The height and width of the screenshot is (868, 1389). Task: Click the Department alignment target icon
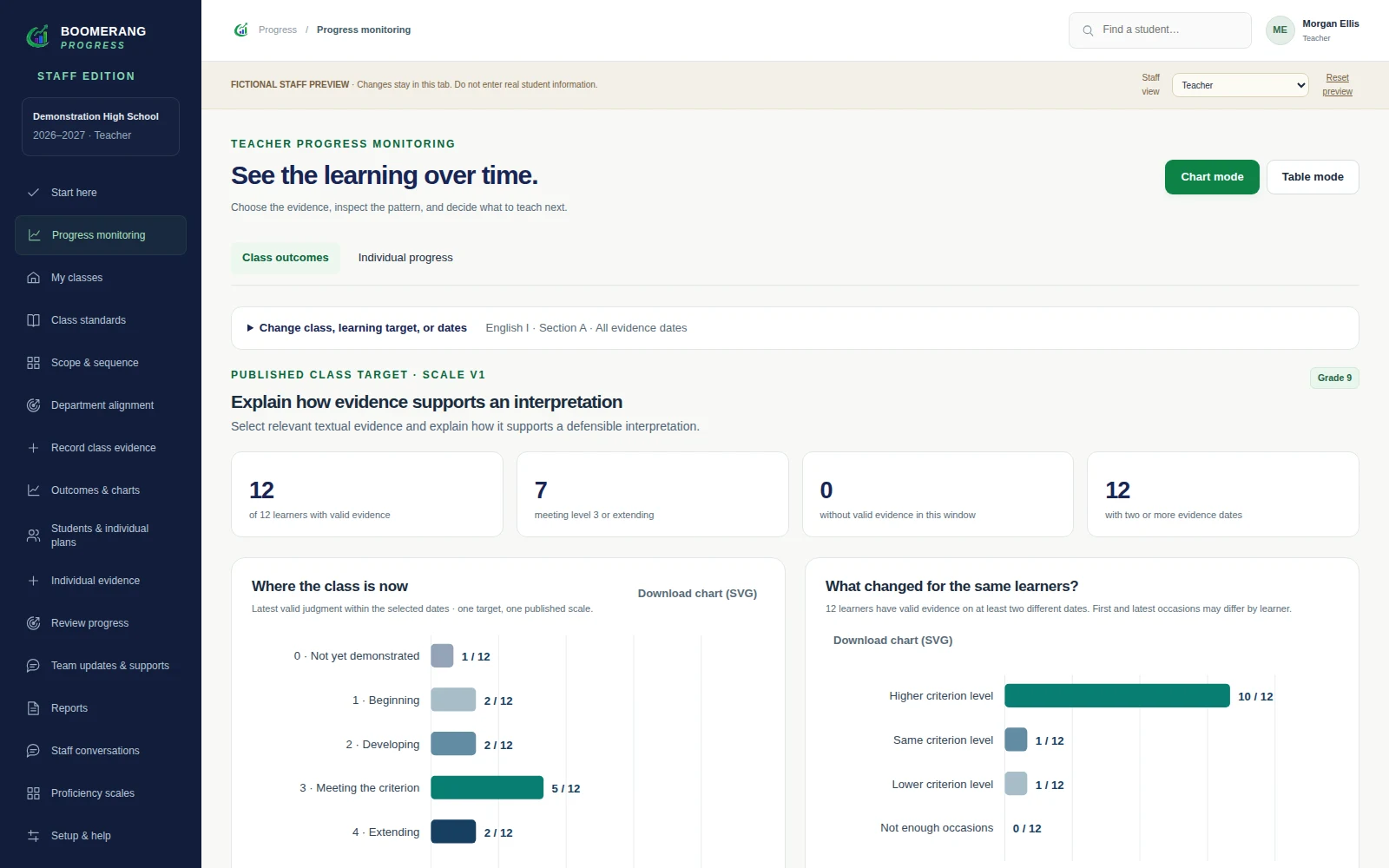point(33,405)
